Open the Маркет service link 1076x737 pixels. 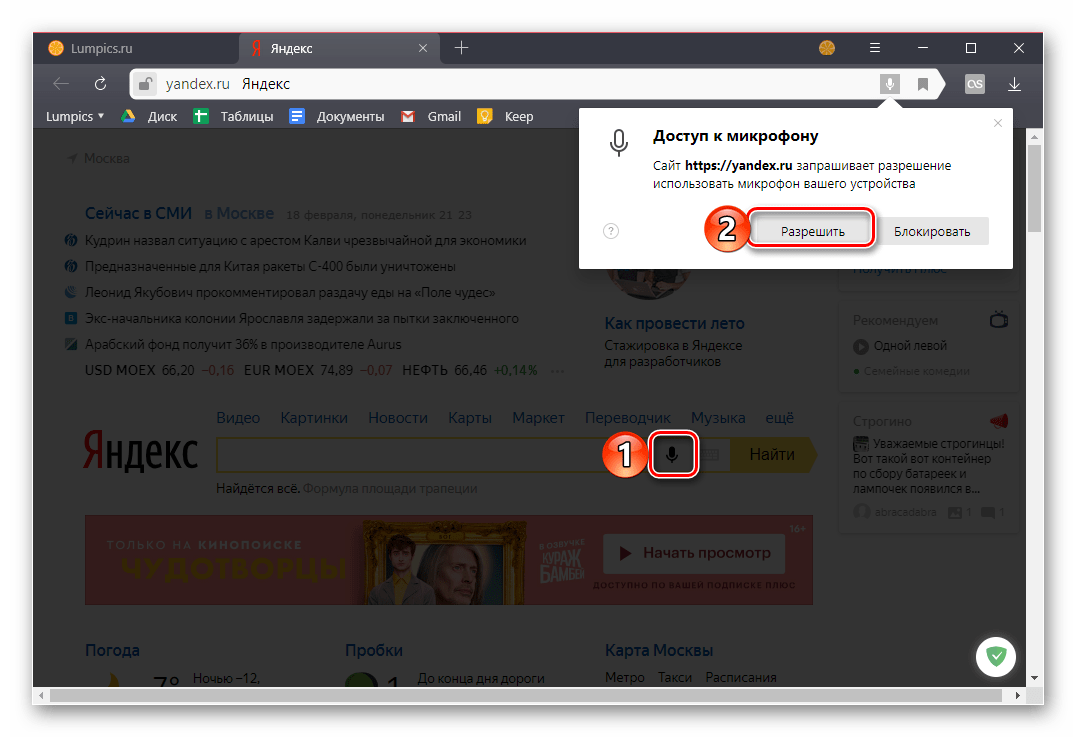pyautogui.click(x=538, y=418)
